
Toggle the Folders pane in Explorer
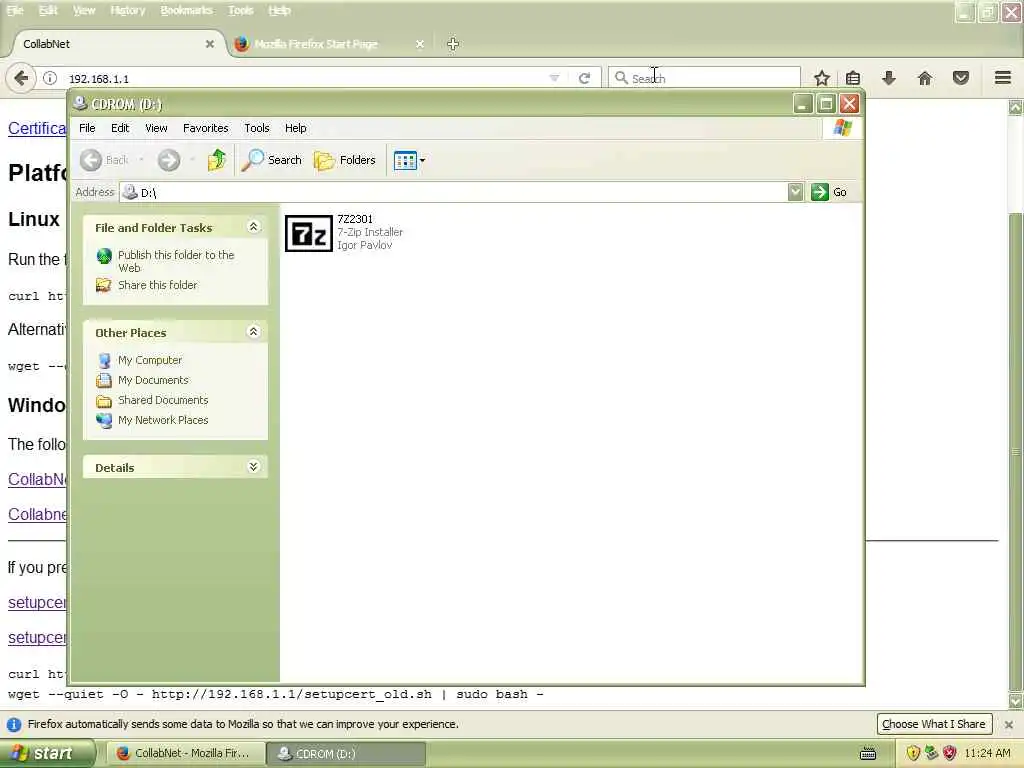(x=345, y=160)
